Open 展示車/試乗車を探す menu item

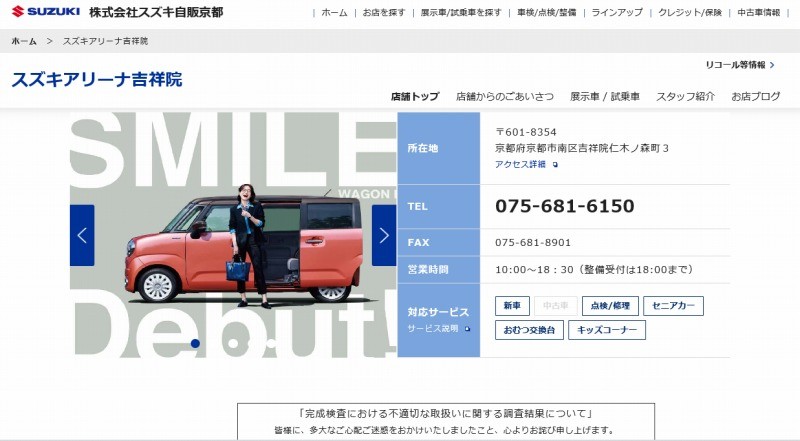(x=461, y=13)
